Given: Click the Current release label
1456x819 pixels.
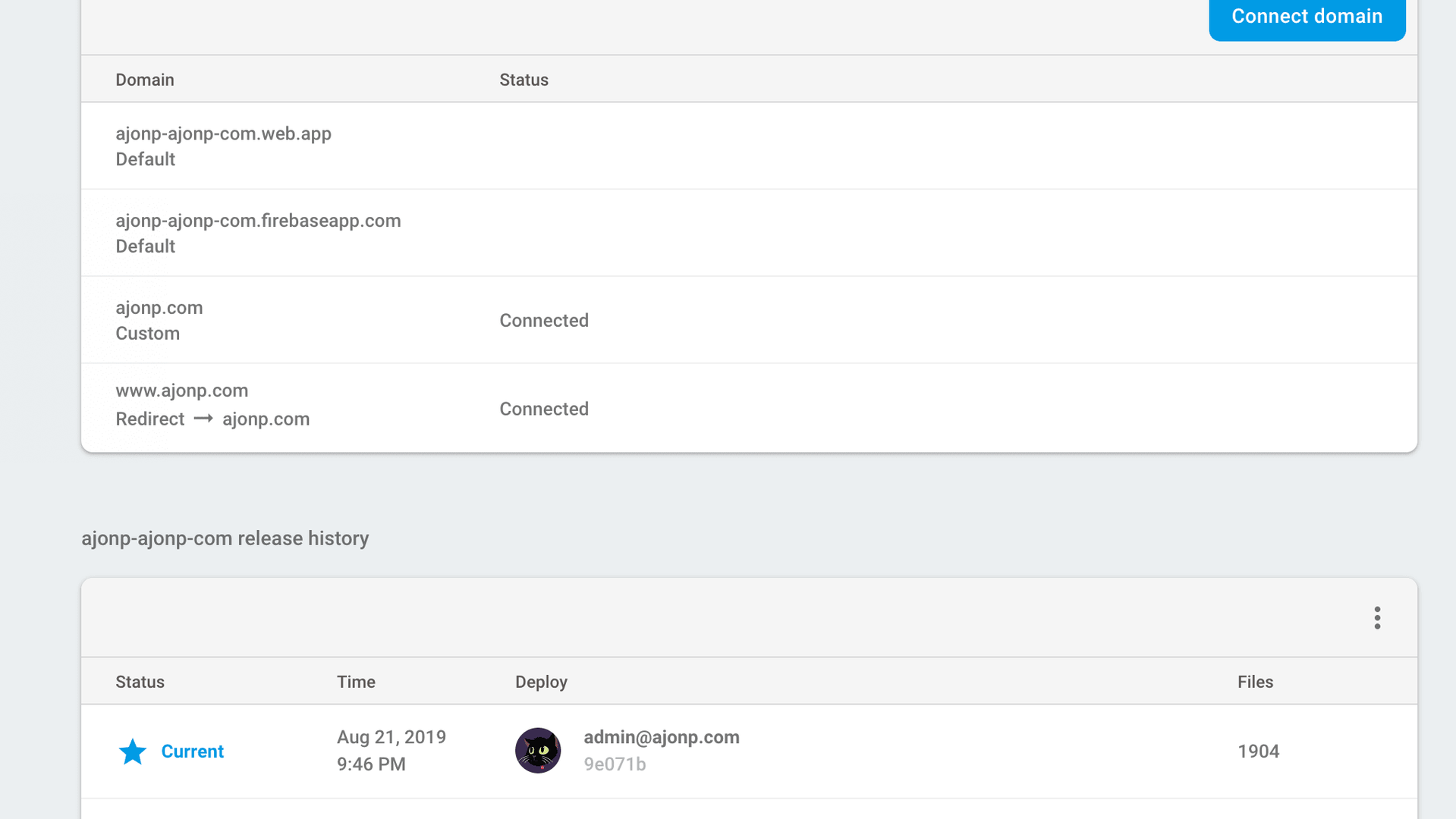Looking at the screenshot, I should pos(193,752).
